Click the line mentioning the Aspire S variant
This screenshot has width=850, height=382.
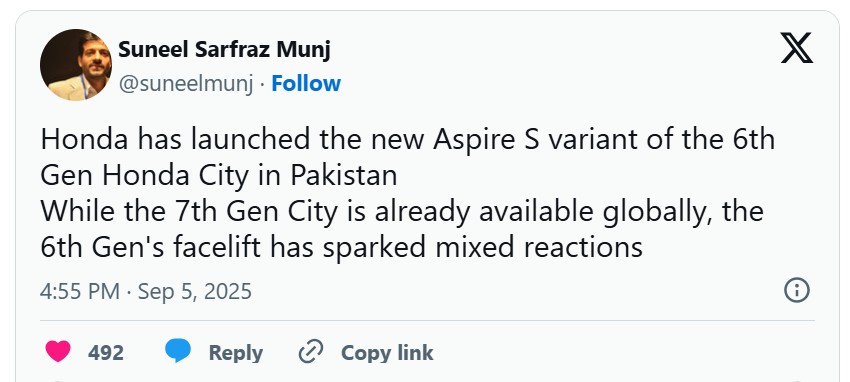tap(408, 139)
